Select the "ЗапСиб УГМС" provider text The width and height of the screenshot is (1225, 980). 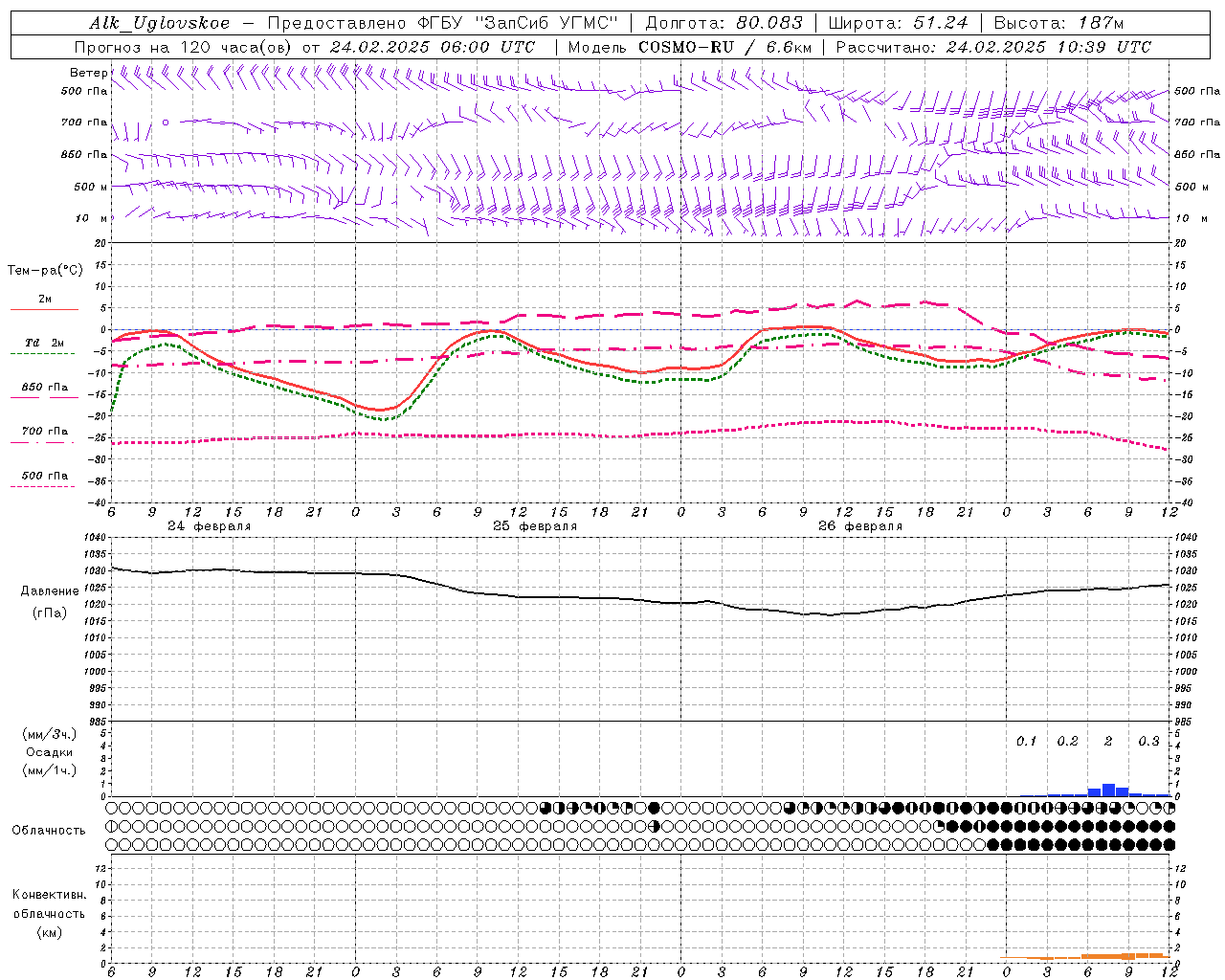tap(547, 23)
